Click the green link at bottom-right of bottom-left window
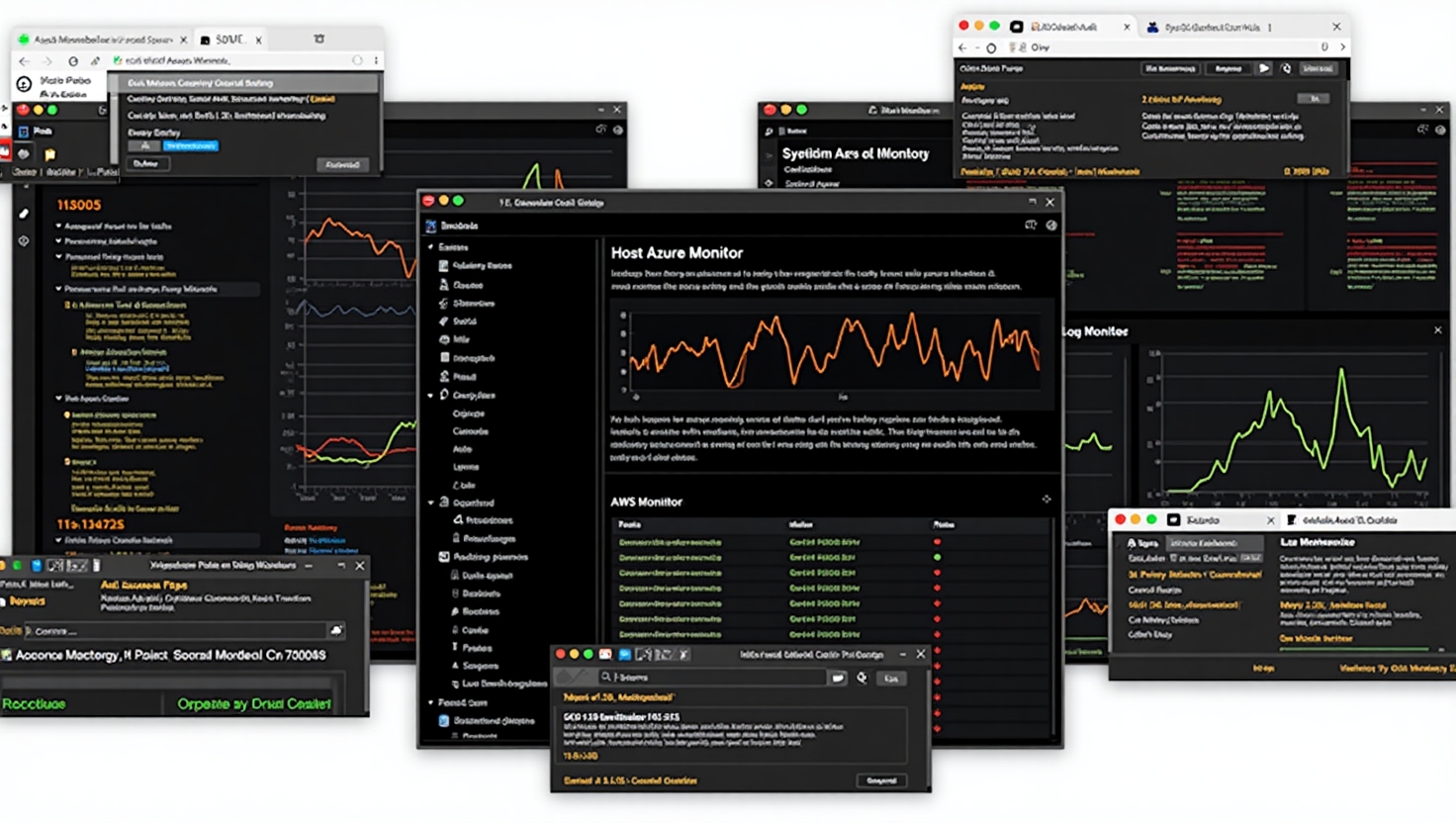1456x823 pixels. click(x=254, y=704)
